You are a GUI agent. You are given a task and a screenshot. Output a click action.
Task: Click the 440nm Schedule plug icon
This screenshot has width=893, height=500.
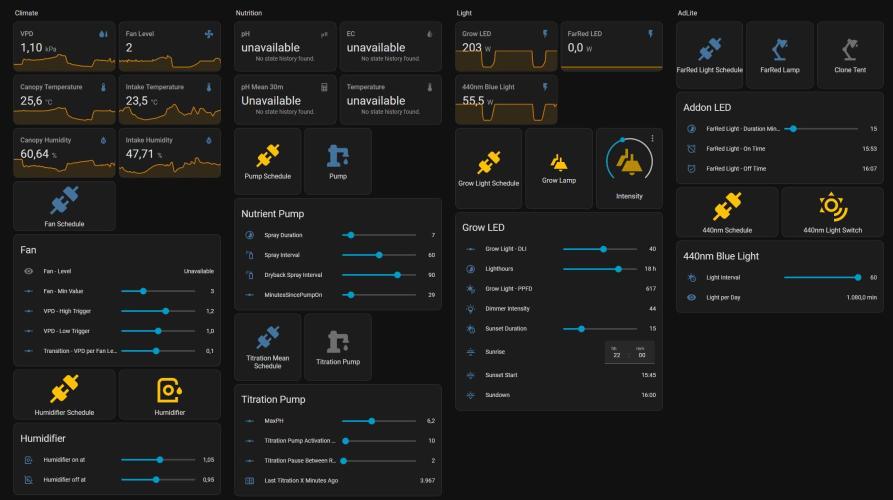(727, 206)
